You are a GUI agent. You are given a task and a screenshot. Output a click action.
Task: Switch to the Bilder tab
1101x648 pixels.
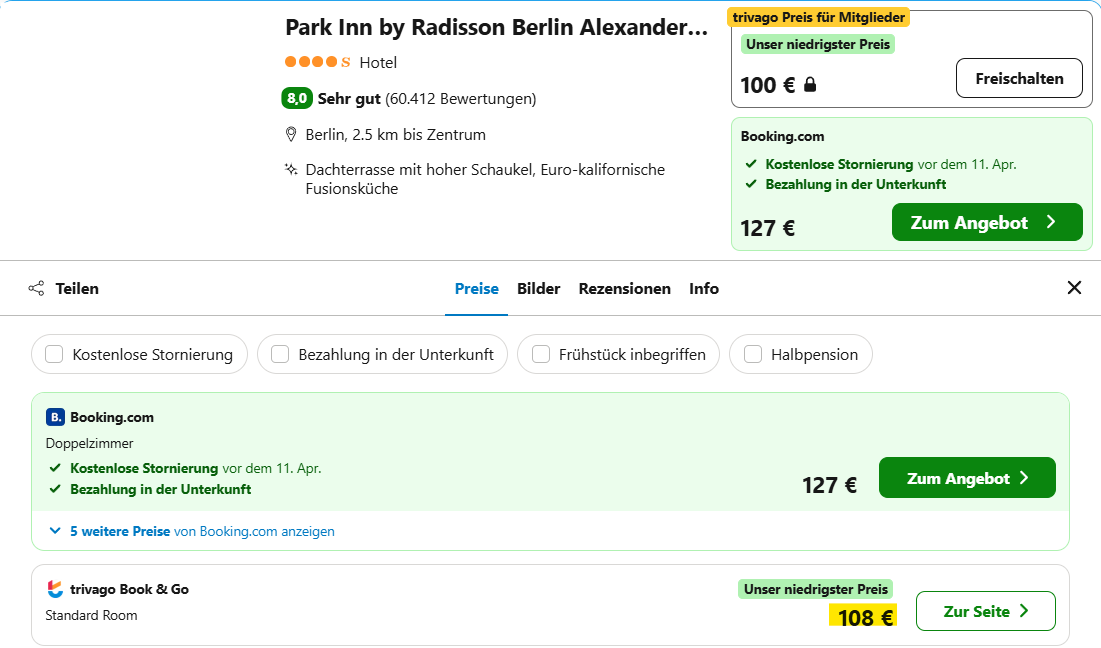tap(538, 288)
